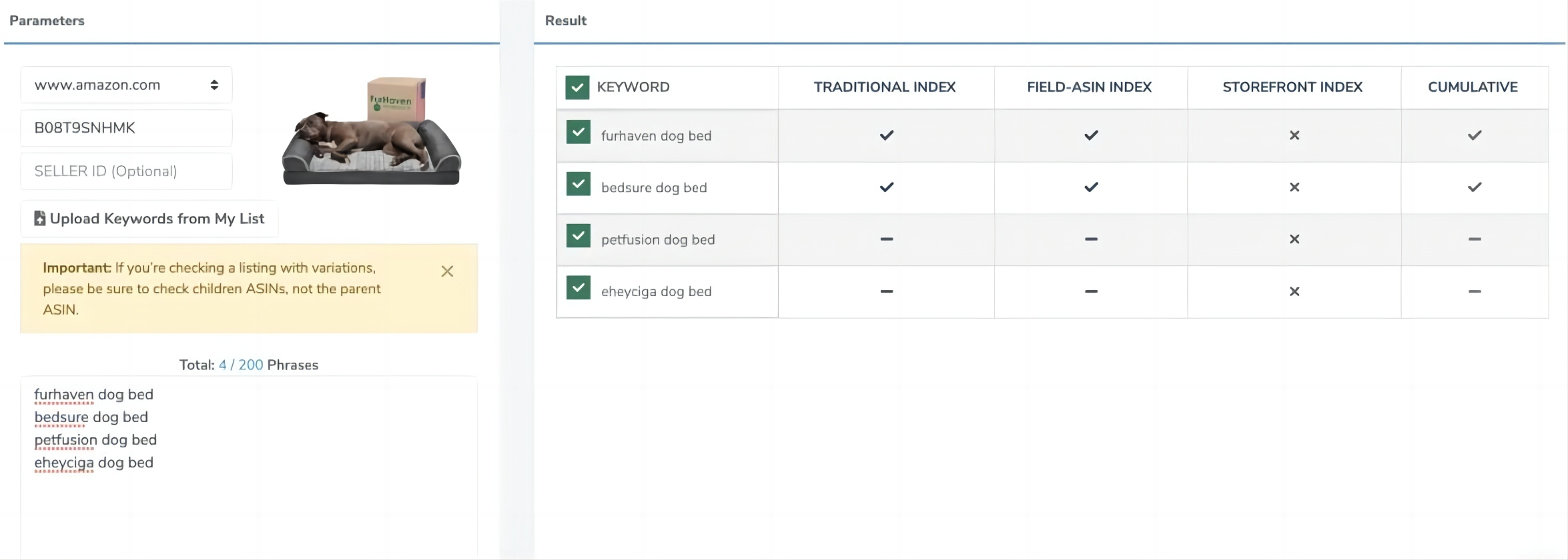Image resolution: width=1568 pixels, height=560 pixels.
Task: Click the dog bed product thumbnail
Action: (x=372, y=131)
